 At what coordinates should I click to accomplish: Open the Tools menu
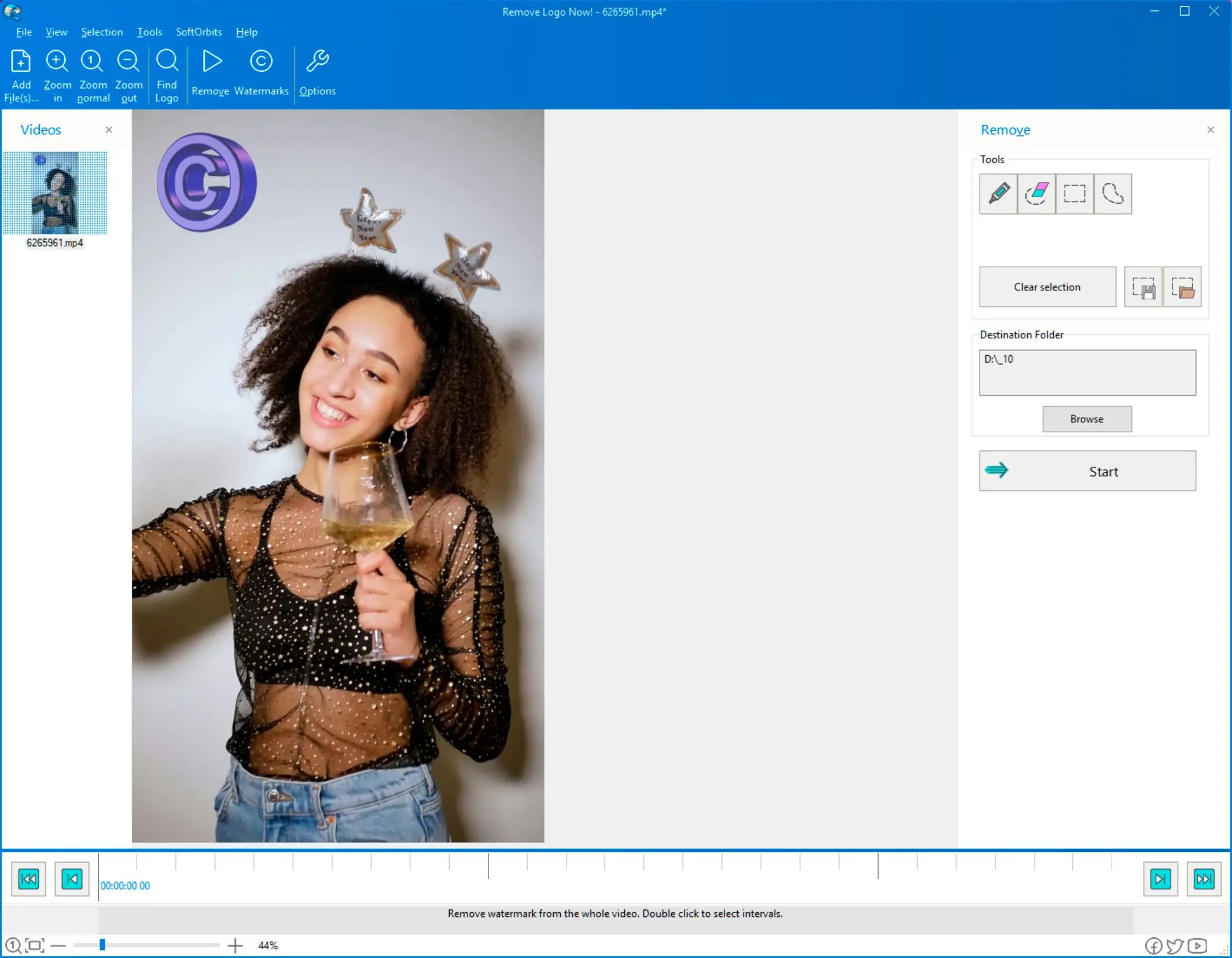(148, 31)
